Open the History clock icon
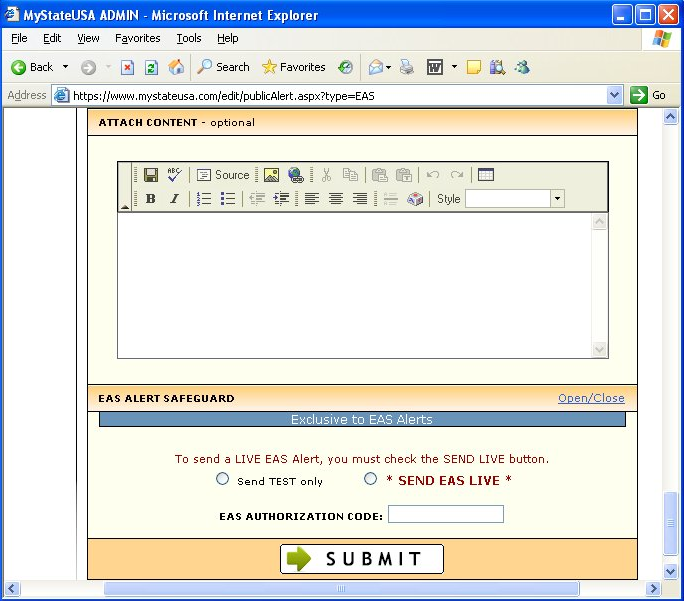This screenshot has width=684, height=601. pyautogui.click(x=345, y=67)
